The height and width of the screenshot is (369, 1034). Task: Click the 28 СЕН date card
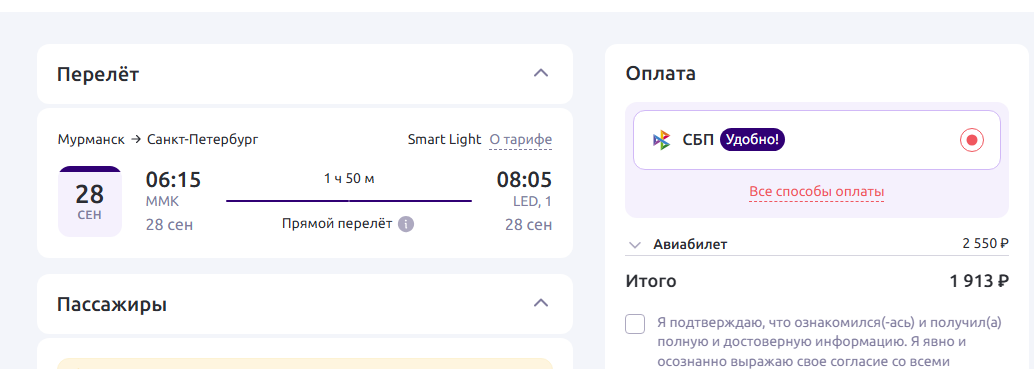90,201
